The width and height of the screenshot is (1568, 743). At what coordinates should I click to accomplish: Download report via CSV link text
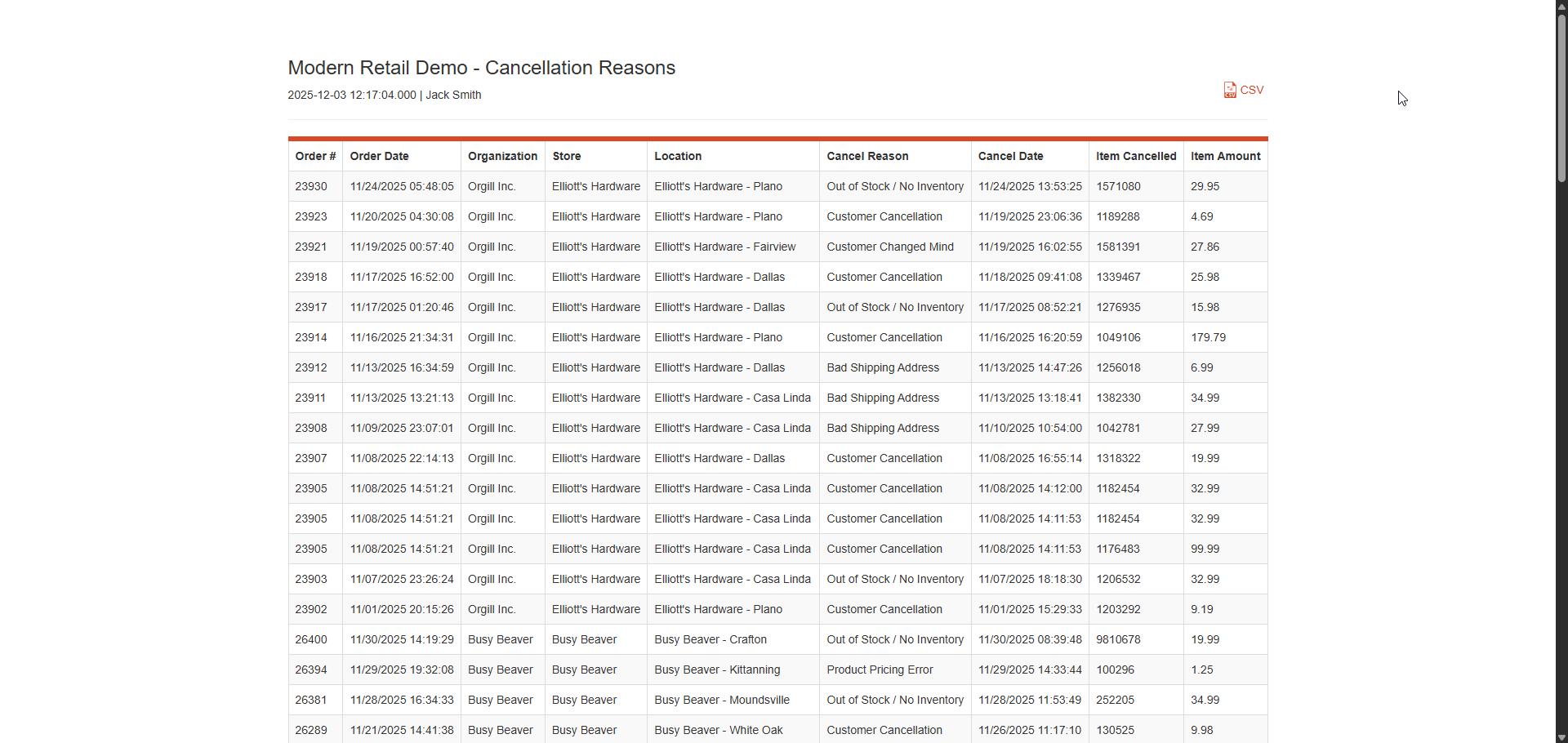point(1252,90)
